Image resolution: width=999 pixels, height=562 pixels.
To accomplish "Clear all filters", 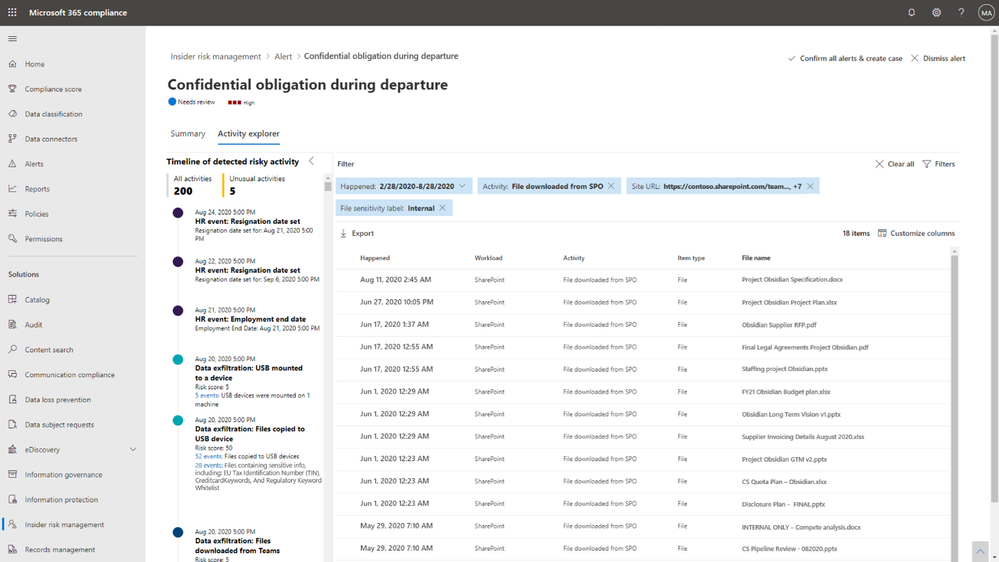I will click(895, 164).
